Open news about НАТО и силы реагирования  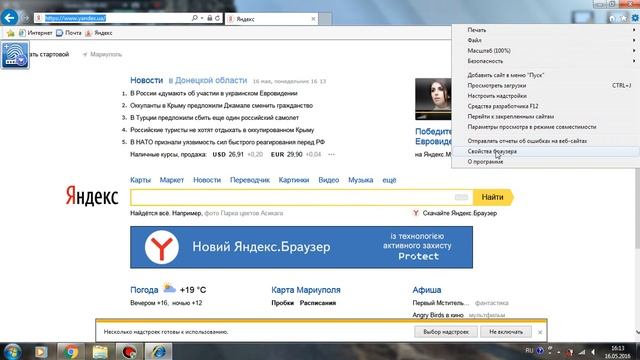point(227,142)
